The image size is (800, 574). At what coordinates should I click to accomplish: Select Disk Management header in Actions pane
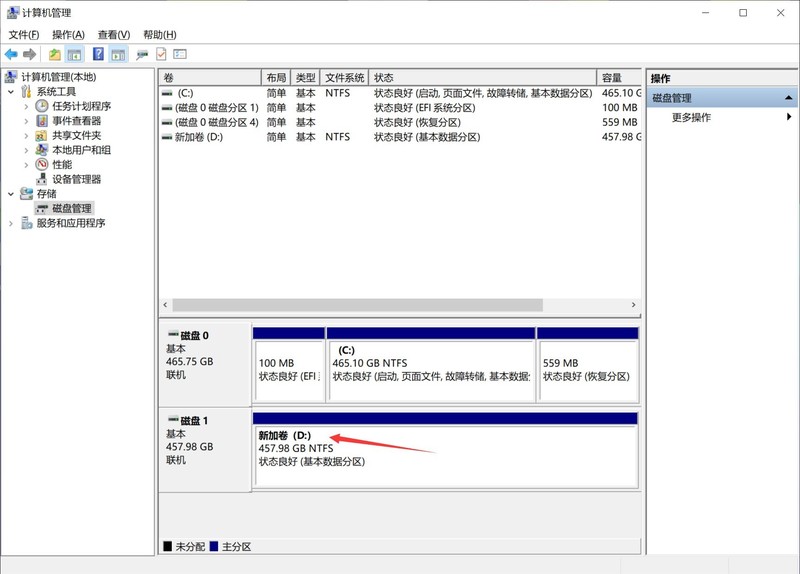point(721,97)
